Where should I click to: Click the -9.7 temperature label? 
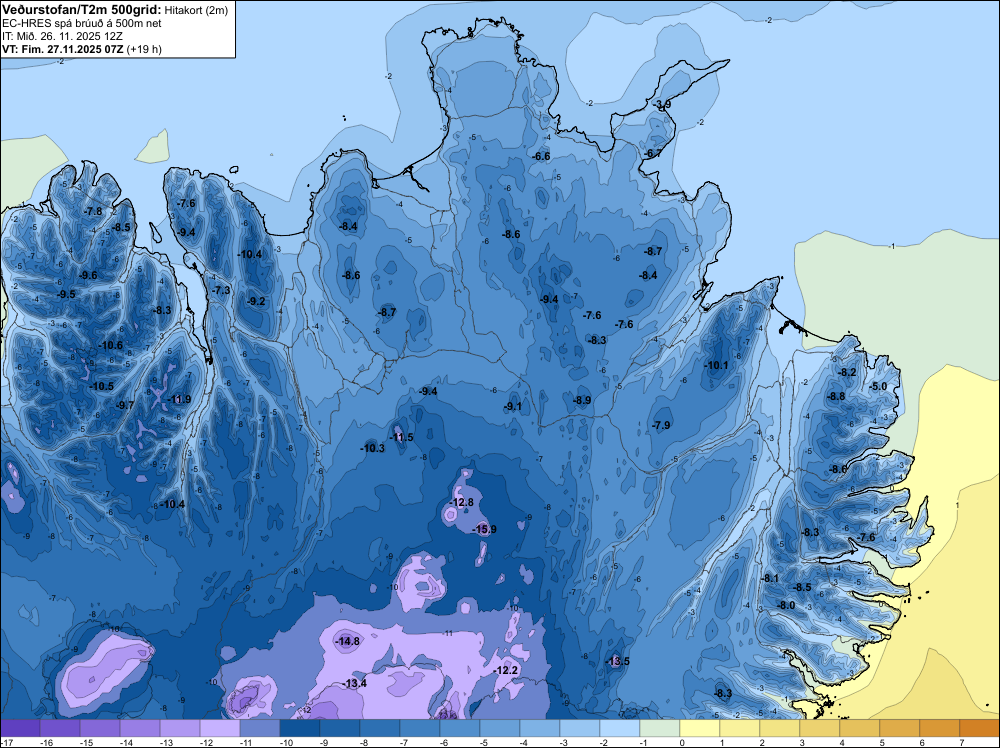tap(126, 406)
